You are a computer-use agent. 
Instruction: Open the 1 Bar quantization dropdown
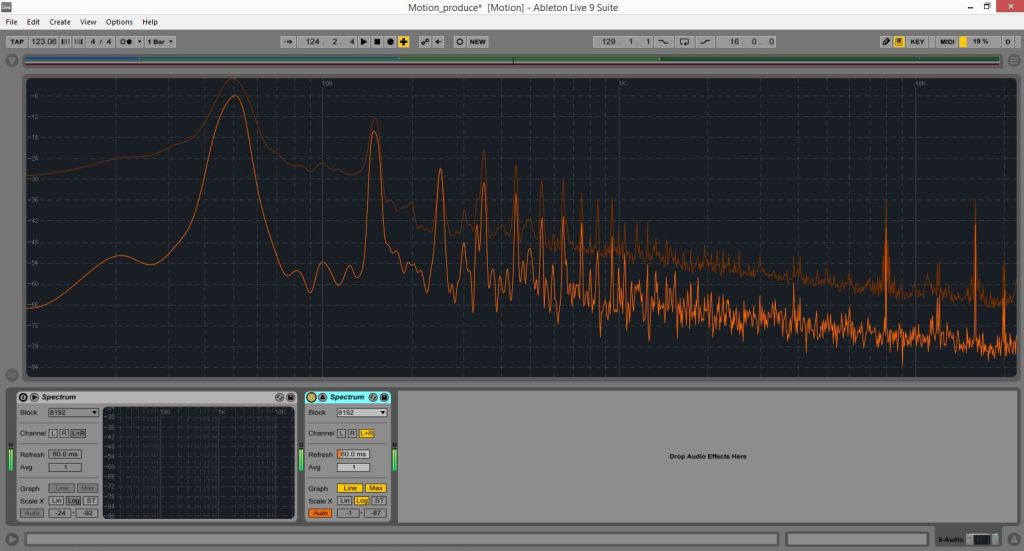(160, 42)
